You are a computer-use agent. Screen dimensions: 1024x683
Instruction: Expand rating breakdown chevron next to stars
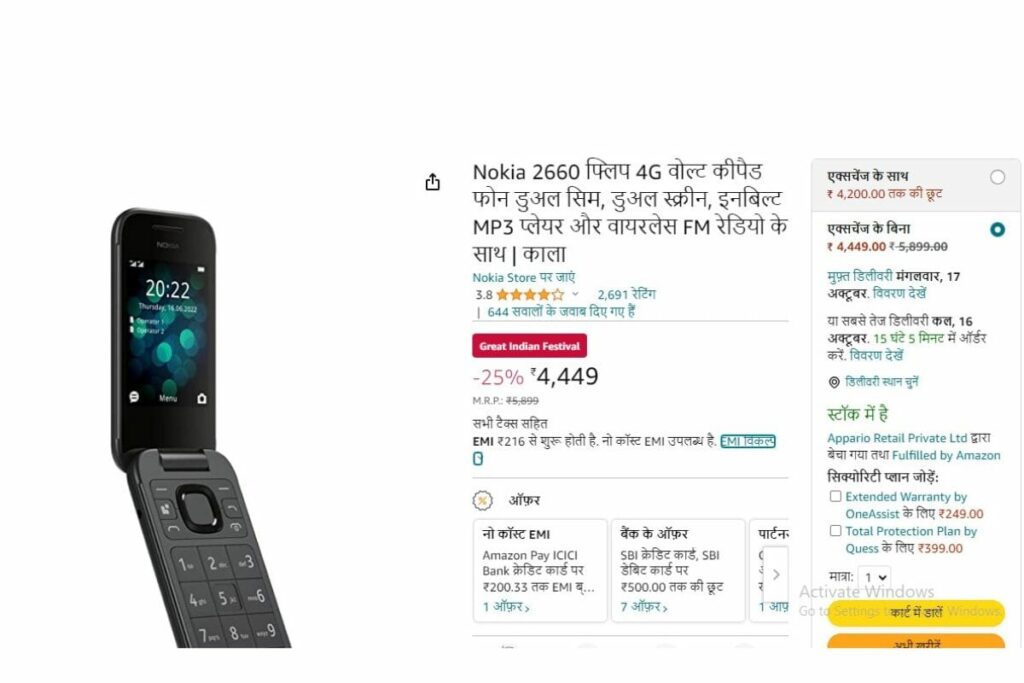click(575, 294)
